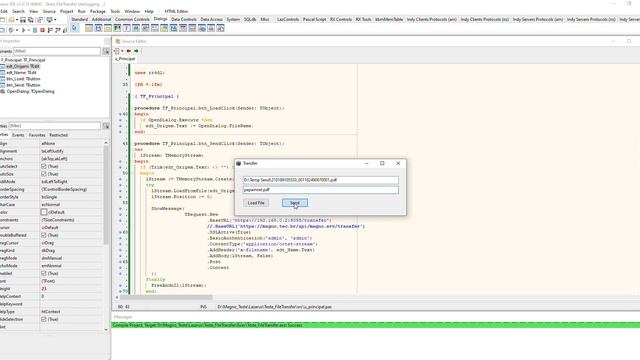The height and width of the screenshot is (360, 640).
Task: Pick the TPageSetupDialog palette icon
Action: point(220,28)
